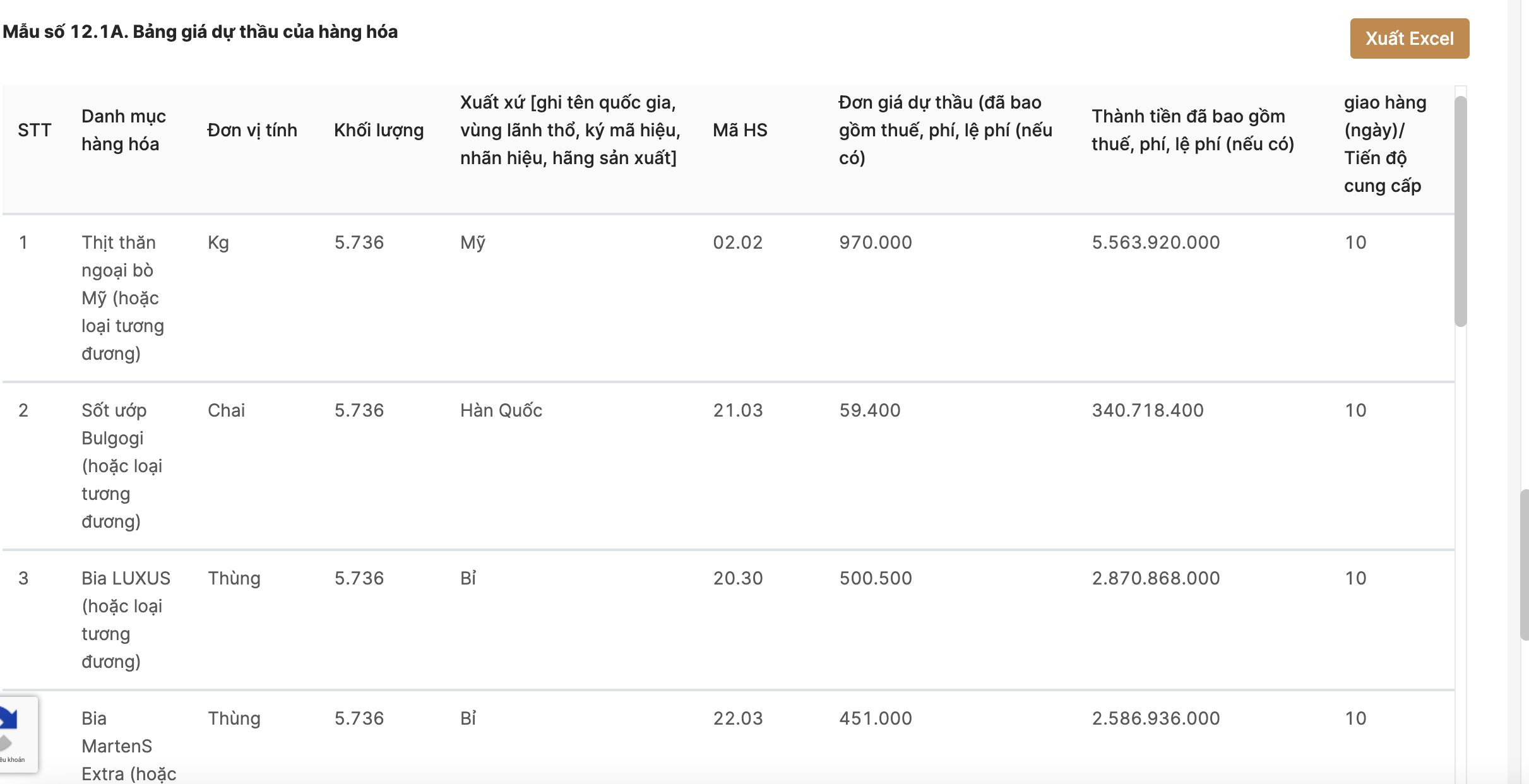Click the Khối lượng column header
The image size is (1529, 784).
pos(379,130)
